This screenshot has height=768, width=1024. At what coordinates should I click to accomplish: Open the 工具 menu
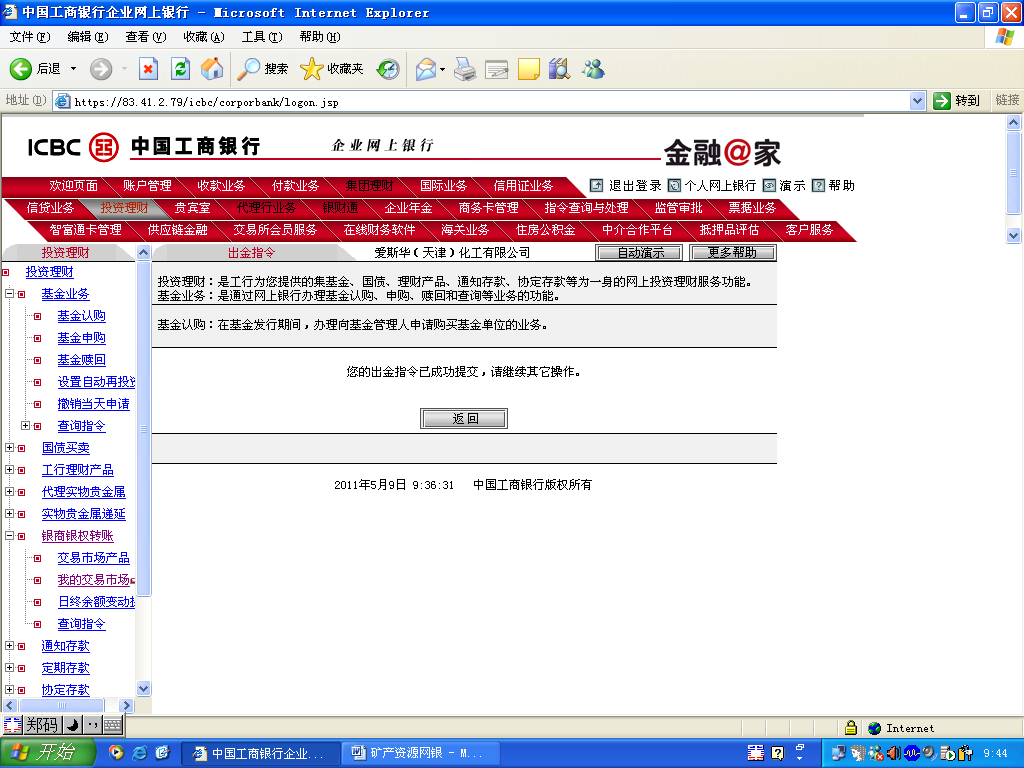click(x=262, y=37)
